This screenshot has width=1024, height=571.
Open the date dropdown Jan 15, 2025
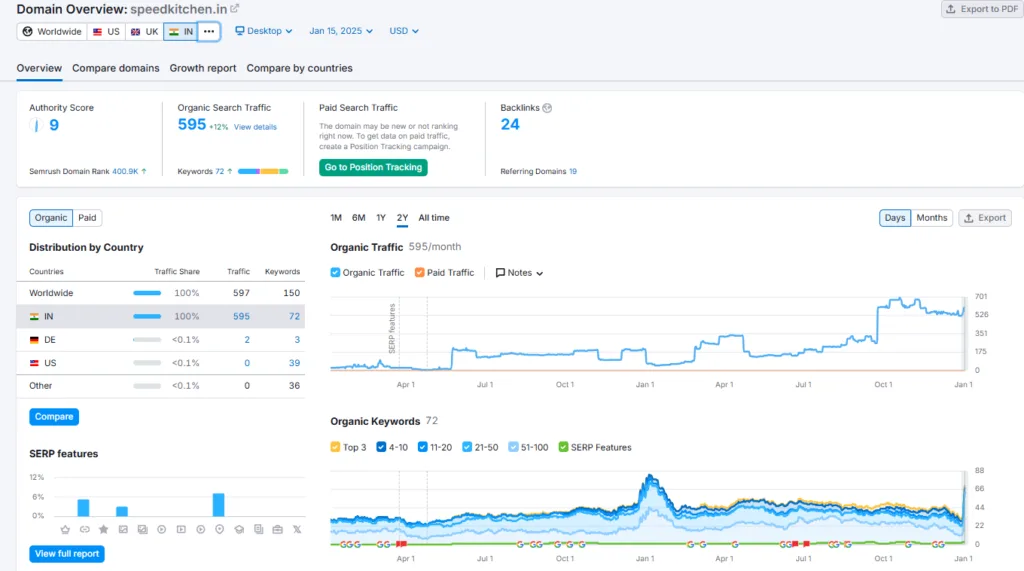[341, 31]
